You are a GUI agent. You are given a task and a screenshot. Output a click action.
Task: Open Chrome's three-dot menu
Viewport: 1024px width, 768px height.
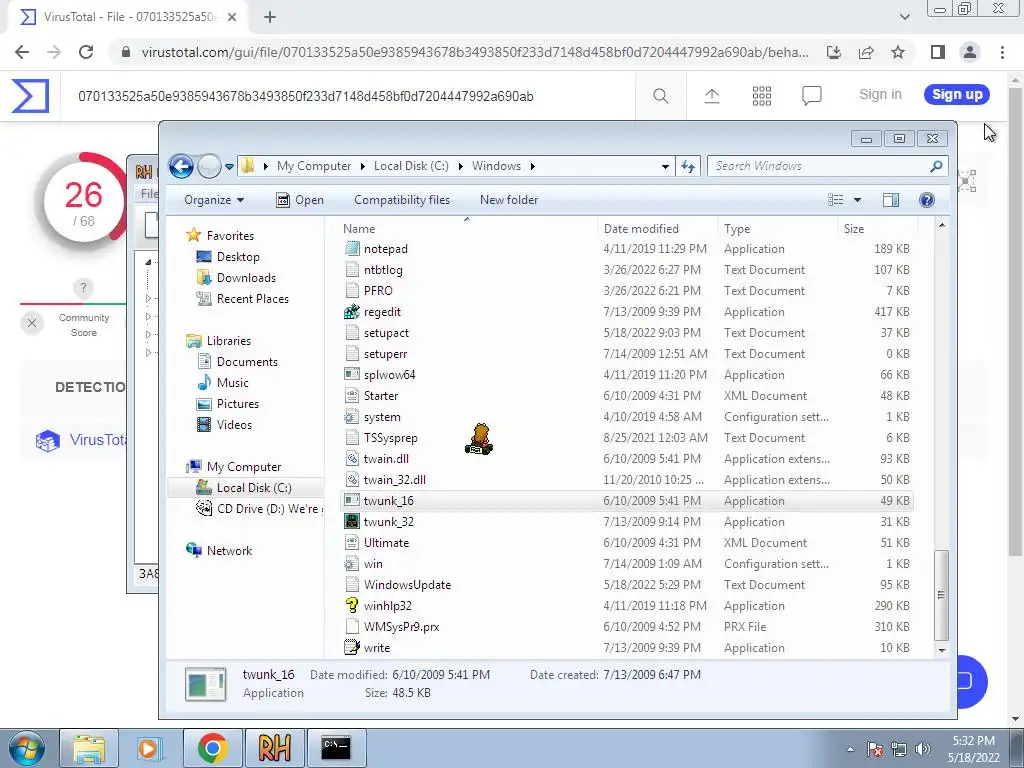click(x=1002, y=52)
